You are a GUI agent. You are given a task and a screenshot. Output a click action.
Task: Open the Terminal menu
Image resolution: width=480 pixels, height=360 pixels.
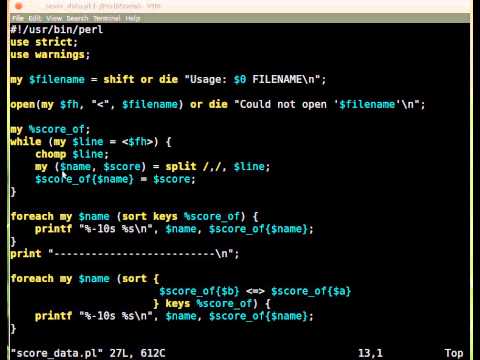click(107, 18)
